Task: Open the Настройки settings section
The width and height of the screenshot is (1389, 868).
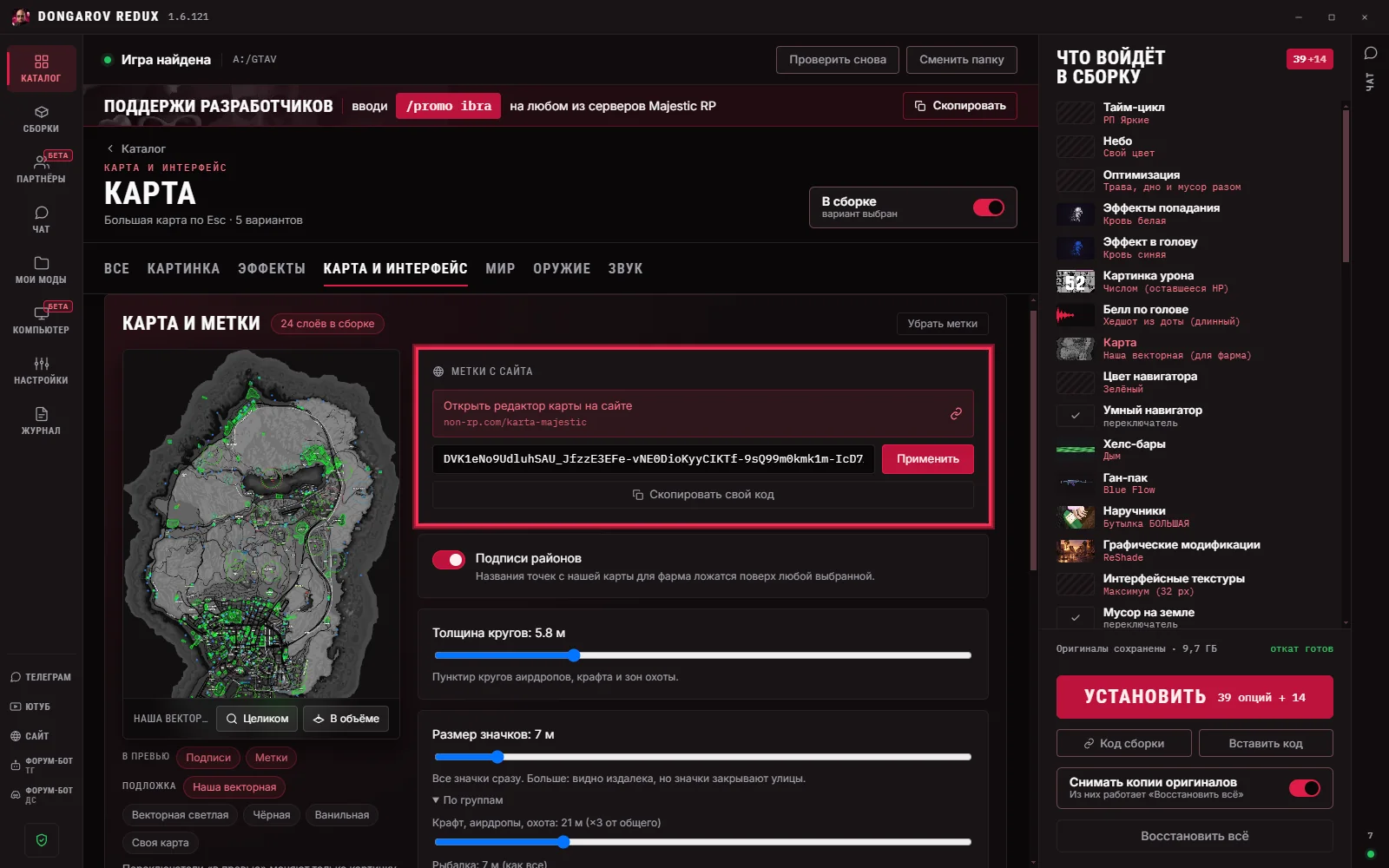Action: 41,371
